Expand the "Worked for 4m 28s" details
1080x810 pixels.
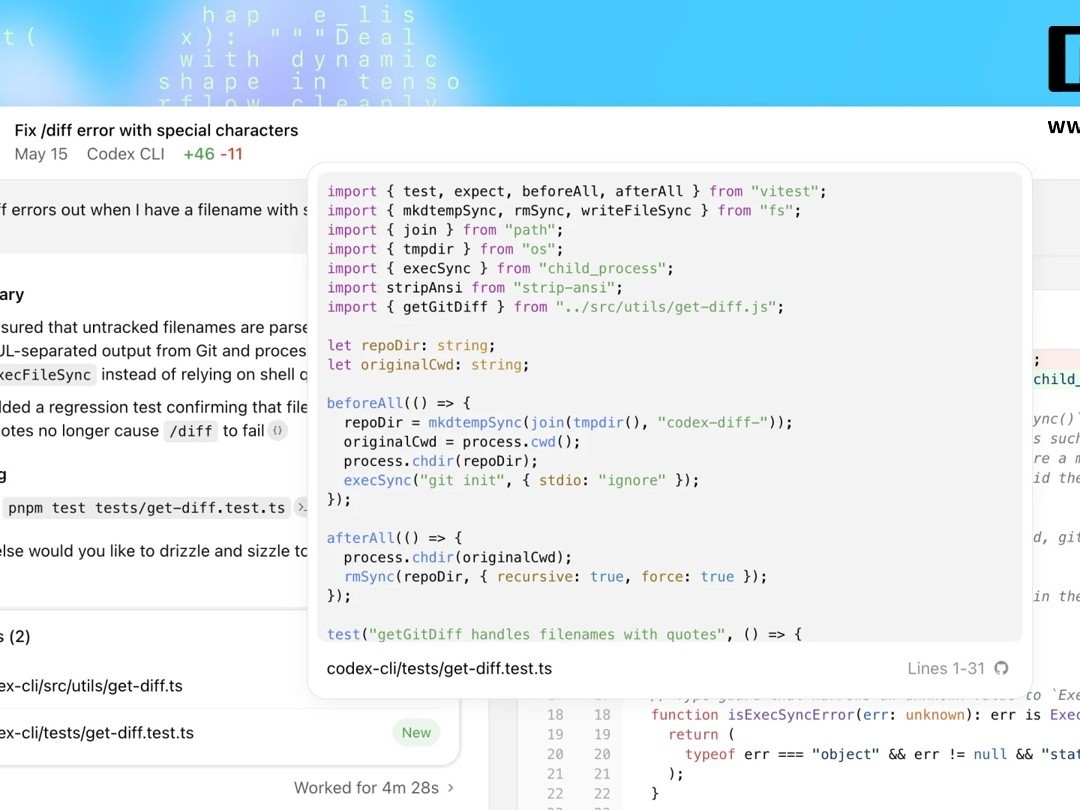pyautogui.click(x=374, y=788)
